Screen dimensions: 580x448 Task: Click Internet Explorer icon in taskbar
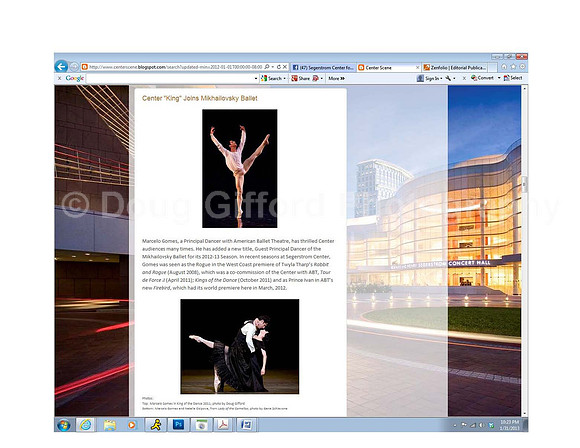point(85,425)
